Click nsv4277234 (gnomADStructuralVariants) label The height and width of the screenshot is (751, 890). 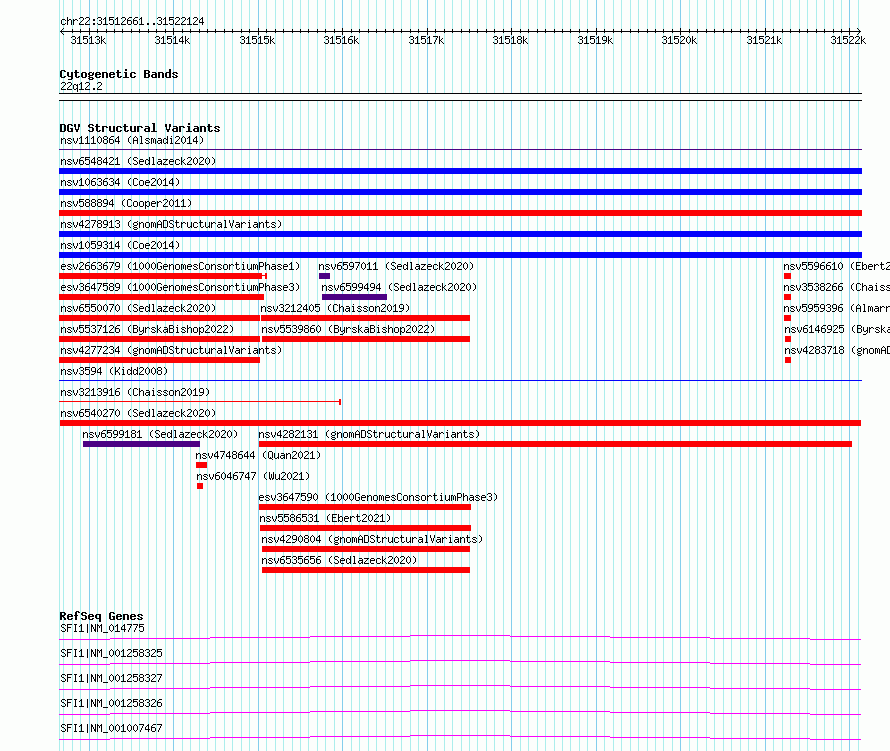(171, 350)
